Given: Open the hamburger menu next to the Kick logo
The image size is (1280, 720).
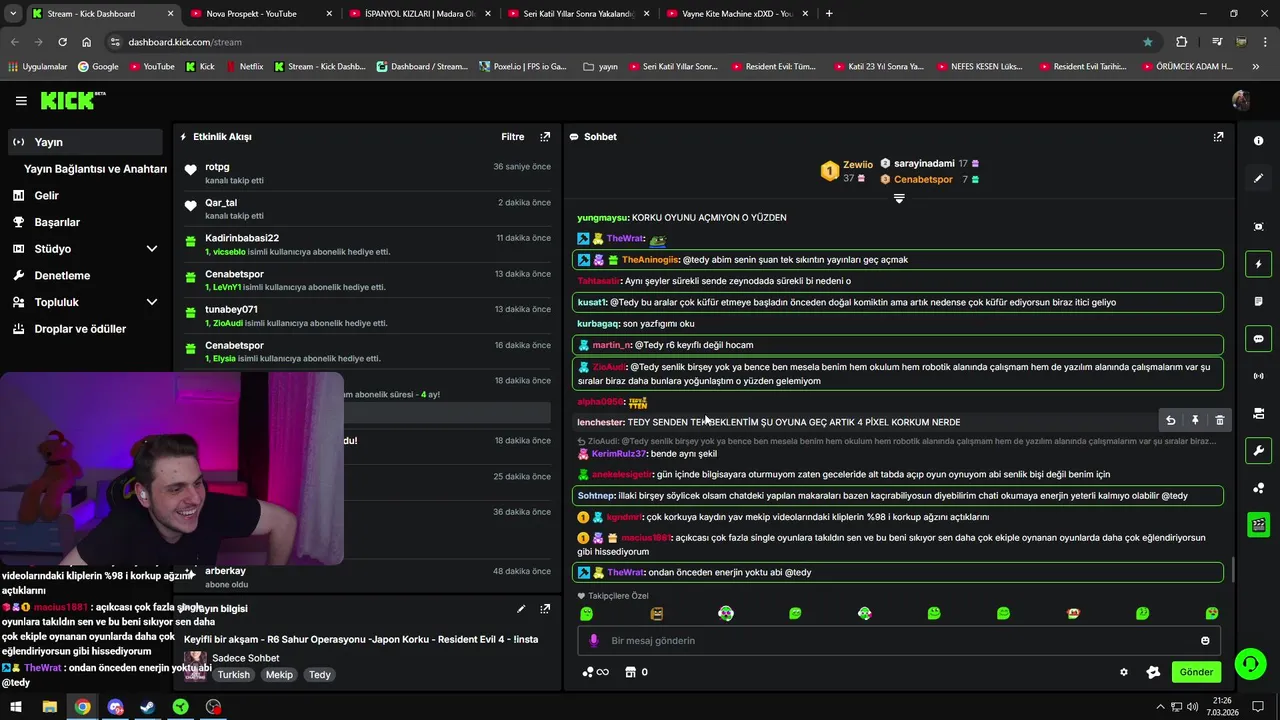Looking at the screenshot, I should pos(21,101).
